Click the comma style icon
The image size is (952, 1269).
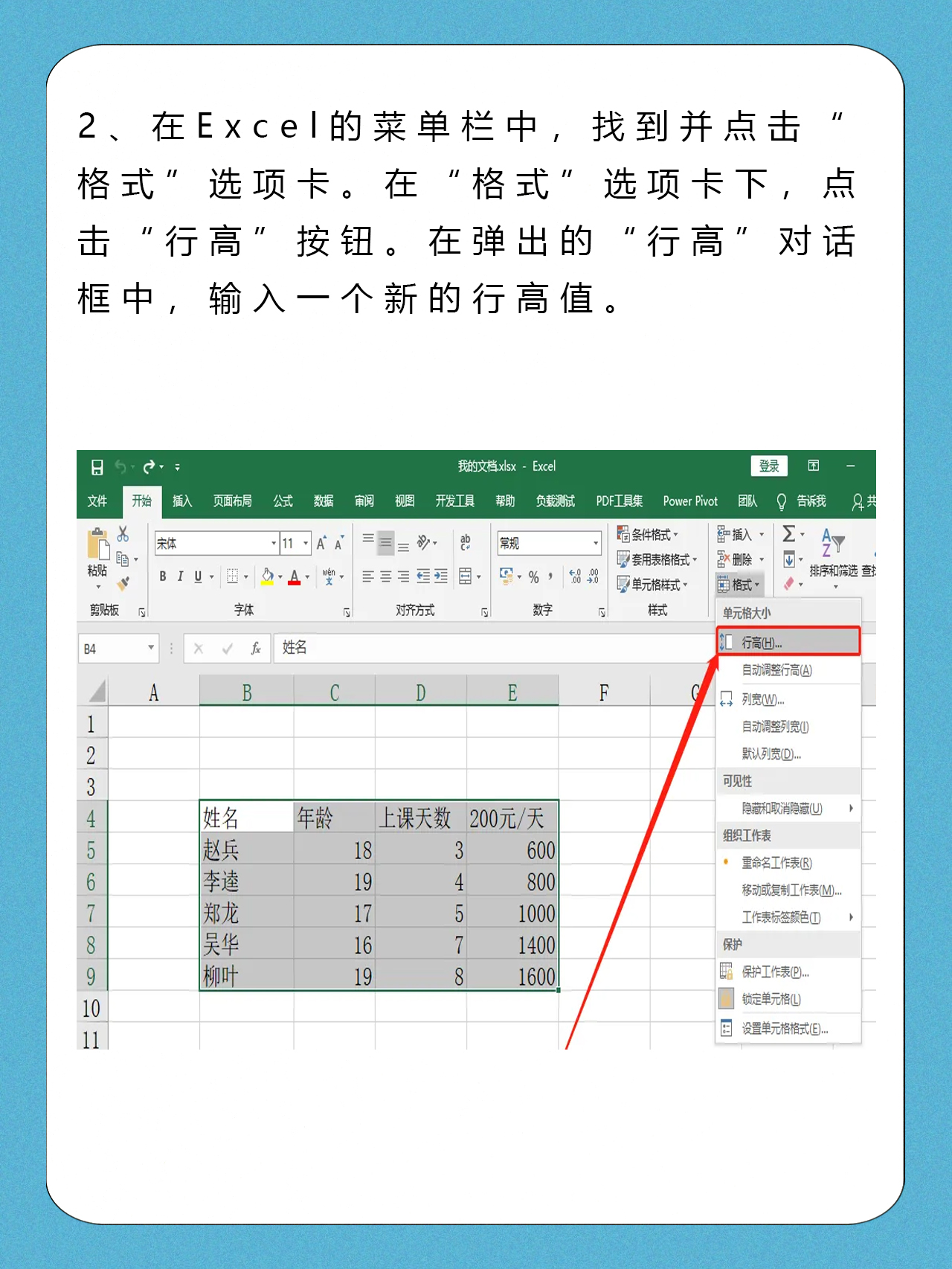point(550,576)
